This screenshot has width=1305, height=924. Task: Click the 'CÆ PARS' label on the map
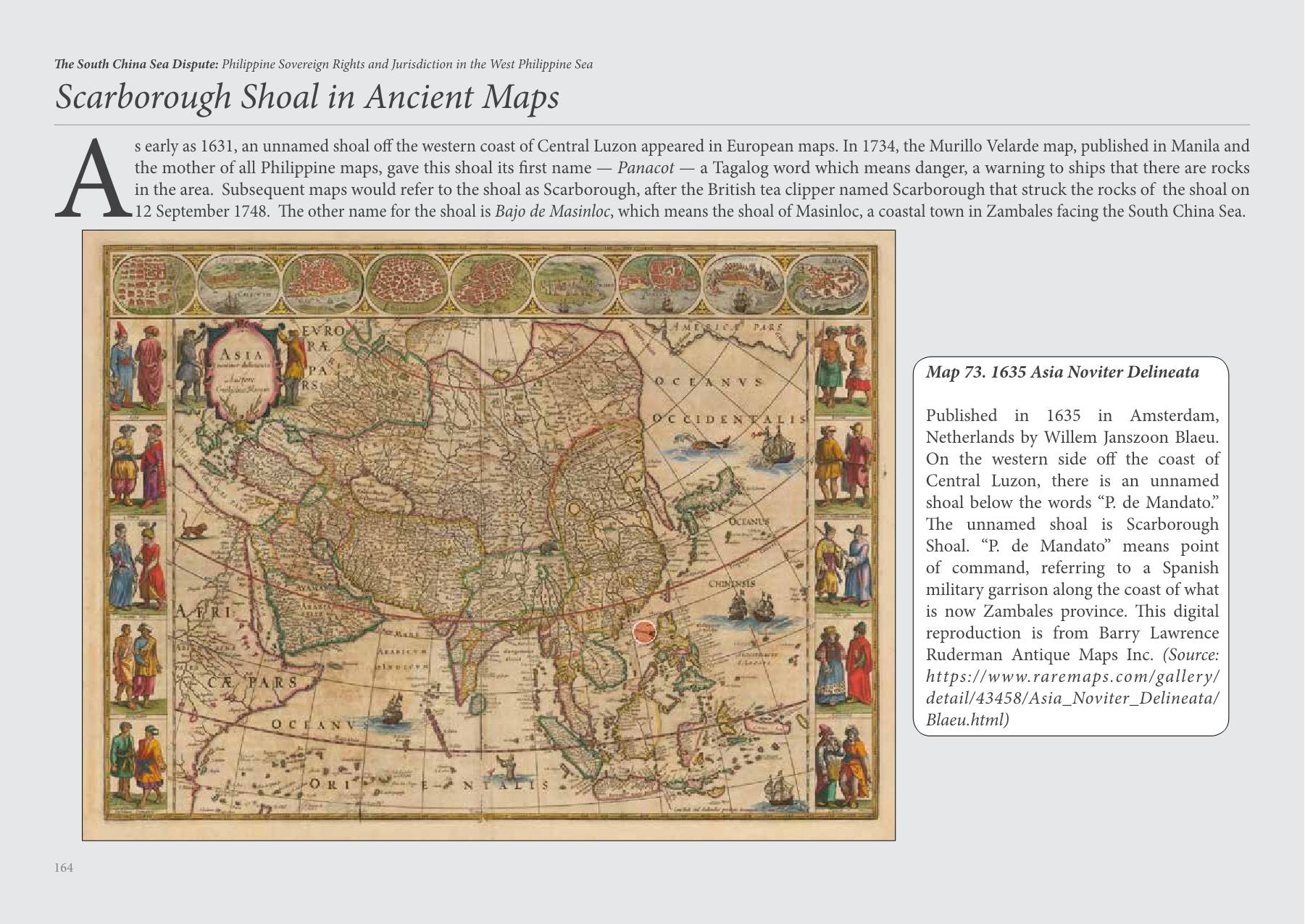click(252, 683)
